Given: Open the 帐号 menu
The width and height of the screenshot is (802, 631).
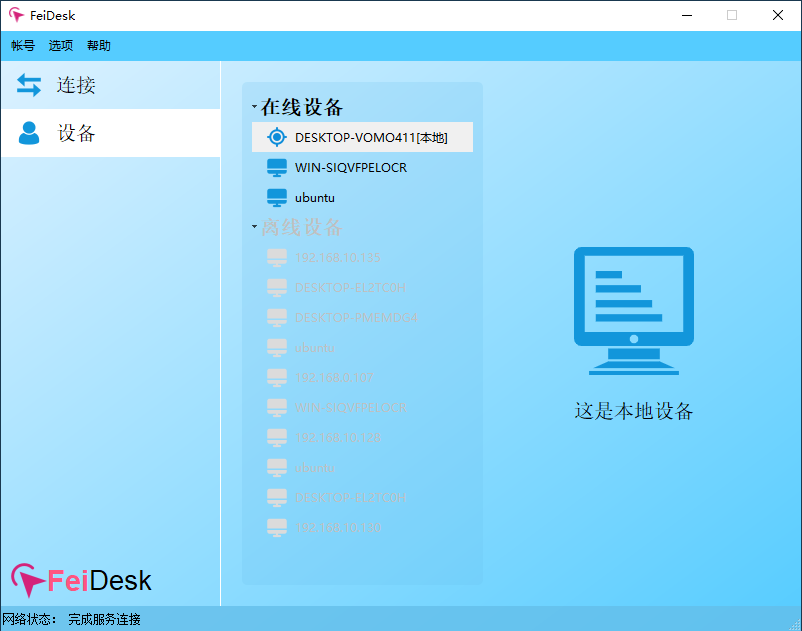Looking at the screenshot, I should coord(23,46).
